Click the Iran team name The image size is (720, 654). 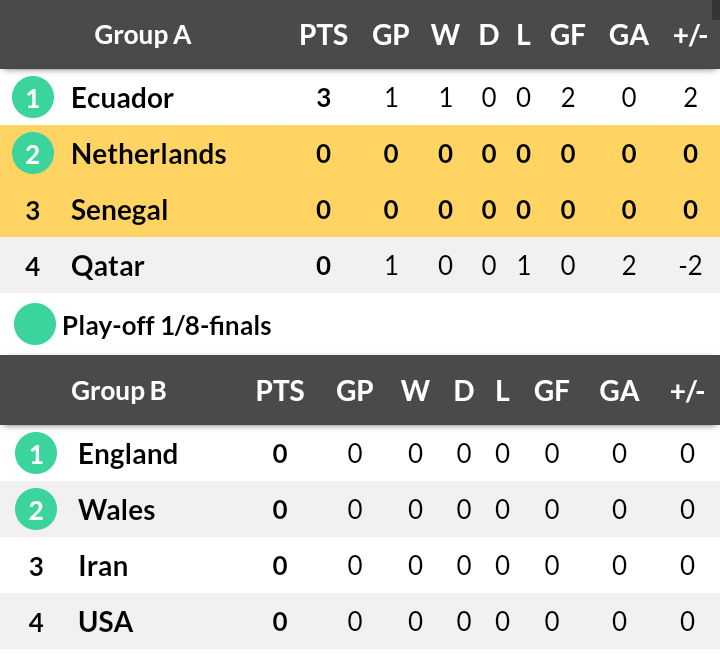click(x=103, y=566)
